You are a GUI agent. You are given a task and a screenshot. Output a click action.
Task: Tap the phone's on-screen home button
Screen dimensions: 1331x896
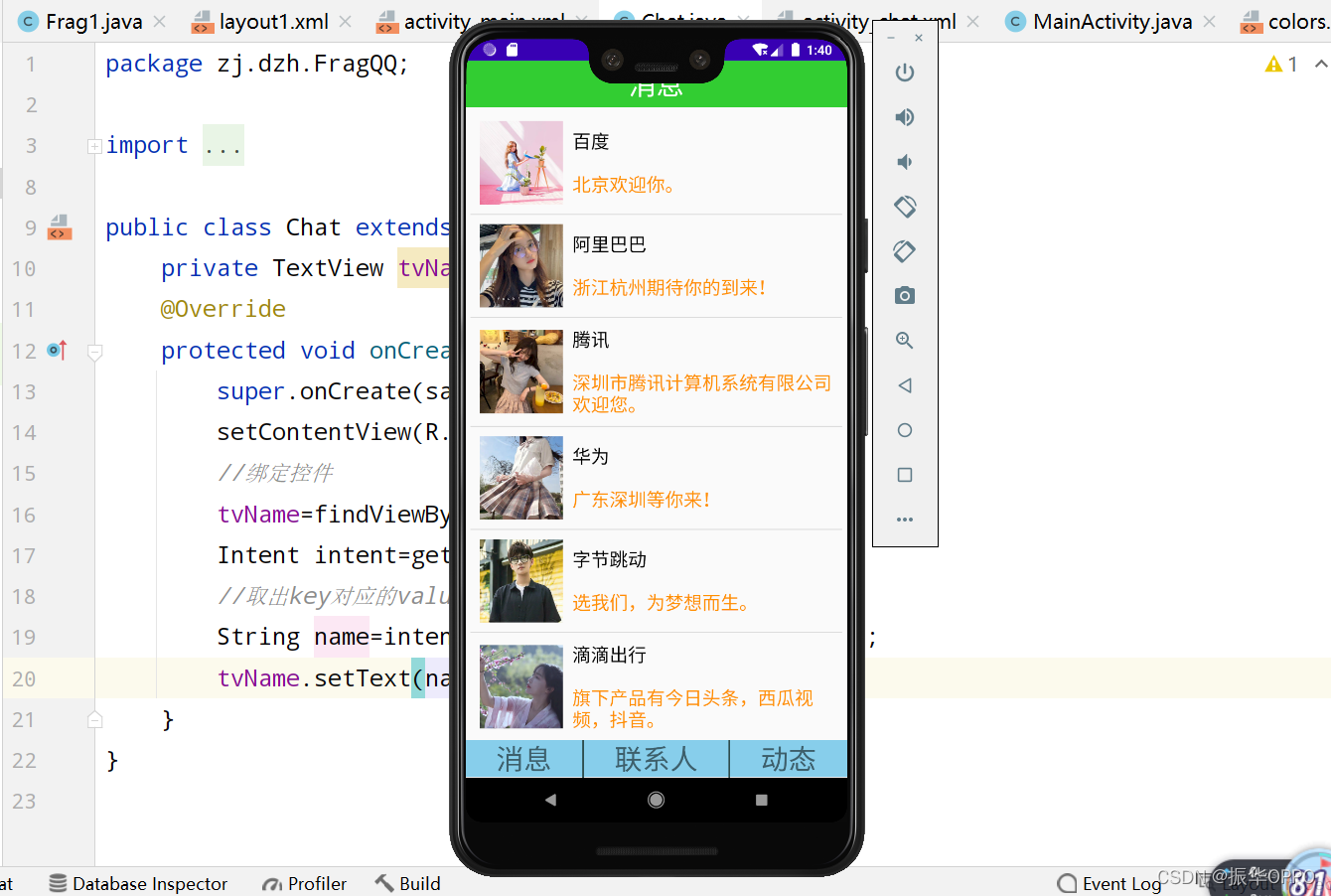pos(656,800)
